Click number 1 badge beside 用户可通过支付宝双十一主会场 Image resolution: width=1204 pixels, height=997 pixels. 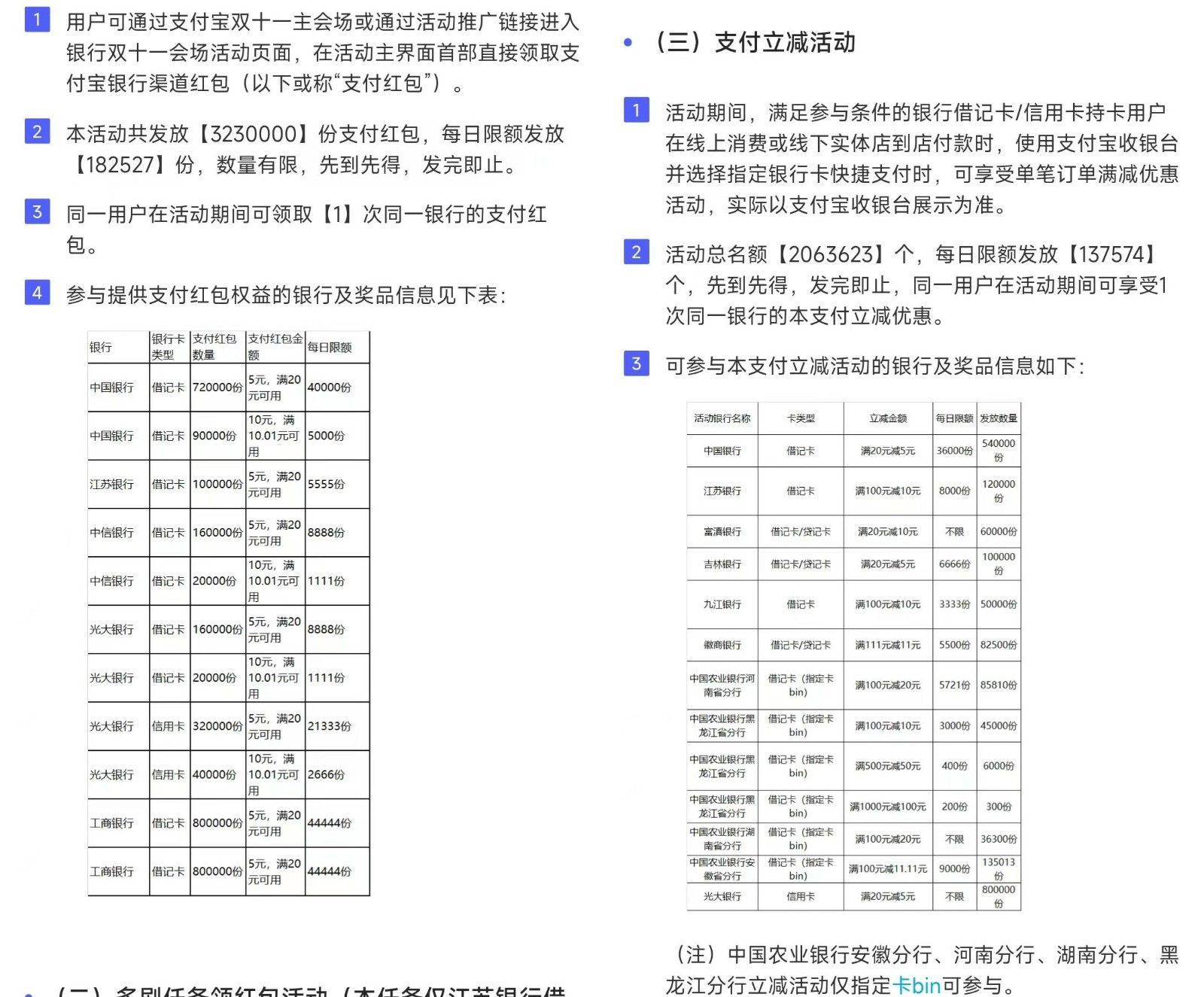[37, 19]
